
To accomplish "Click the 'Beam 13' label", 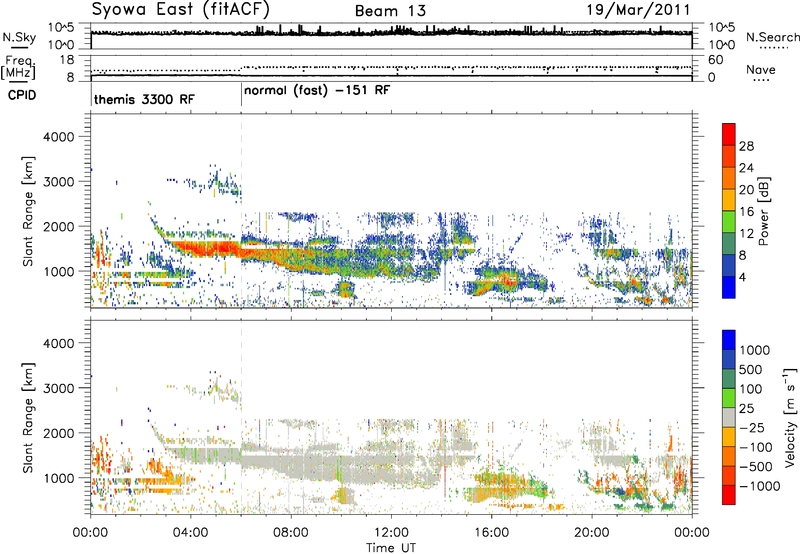I will tap(390, 11).
